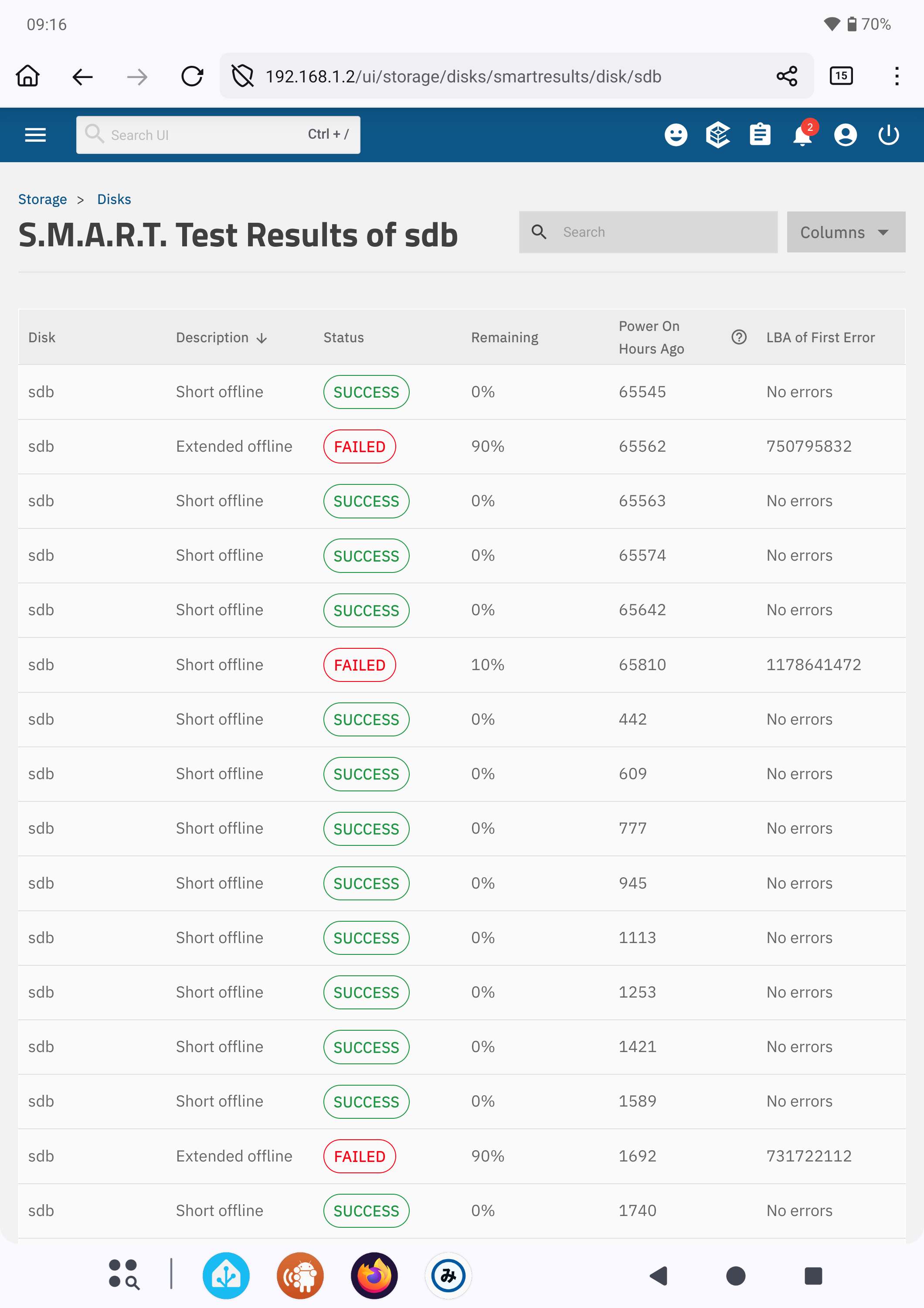Click the Status column header

click(x=343, y=338)
